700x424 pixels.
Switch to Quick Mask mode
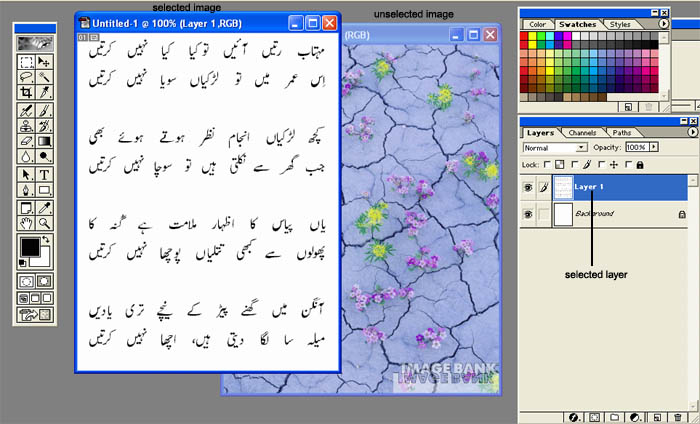coord(44,281)
